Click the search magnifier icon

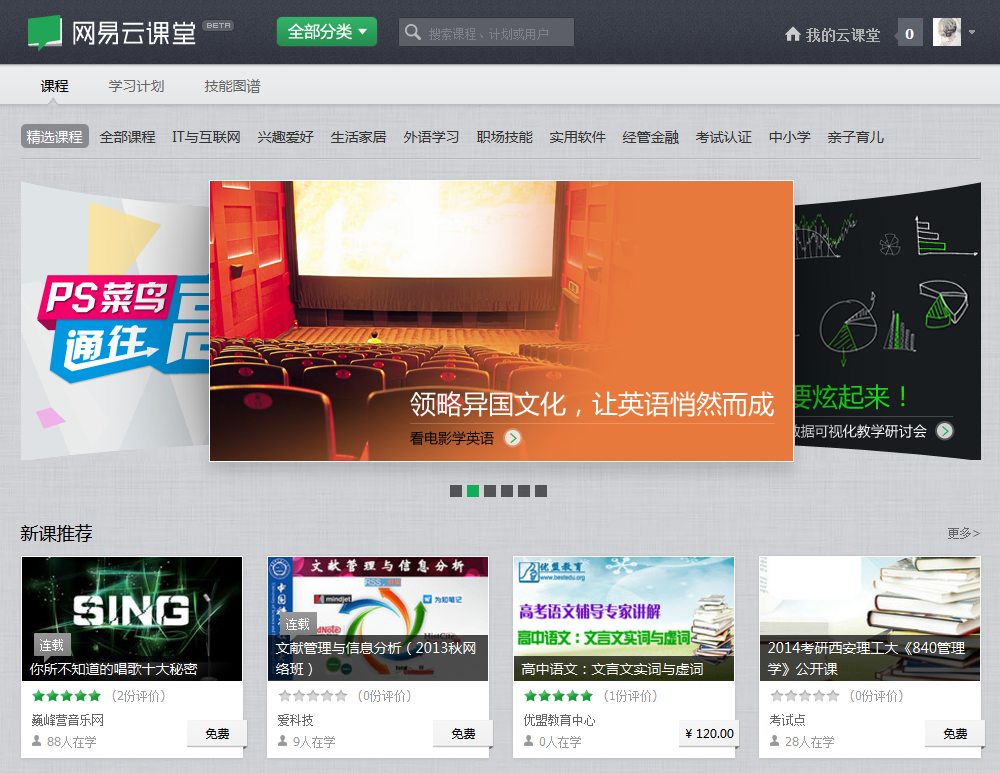point(413,32)
